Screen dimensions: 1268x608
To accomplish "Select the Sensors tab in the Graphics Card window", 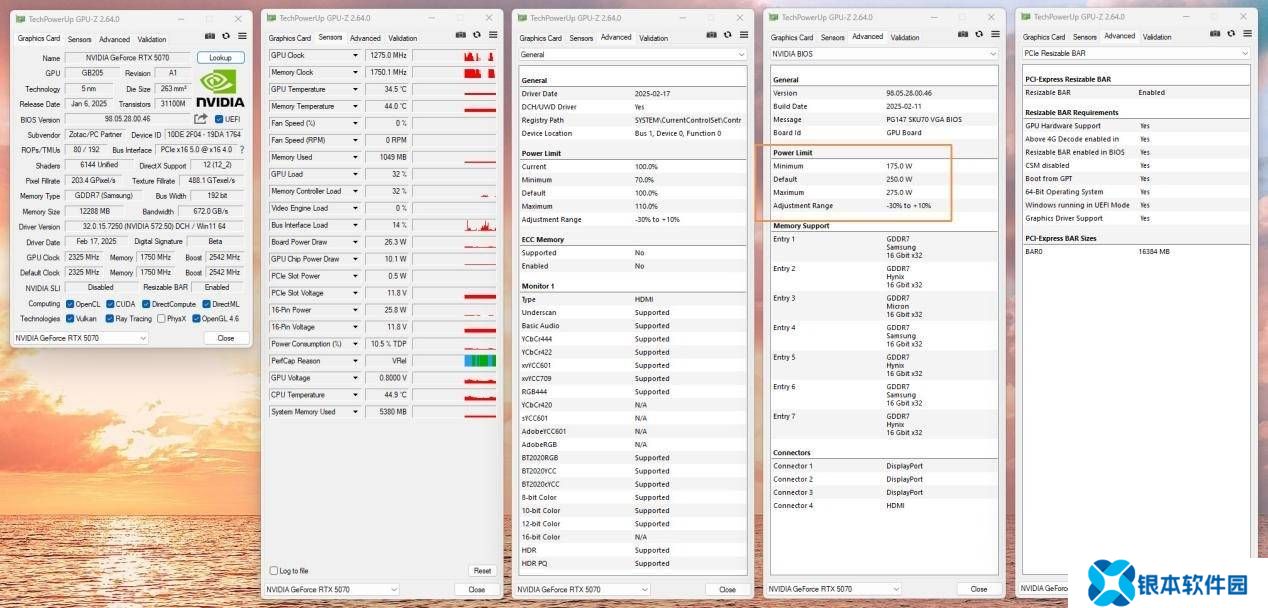I will [x=79, y=39].
